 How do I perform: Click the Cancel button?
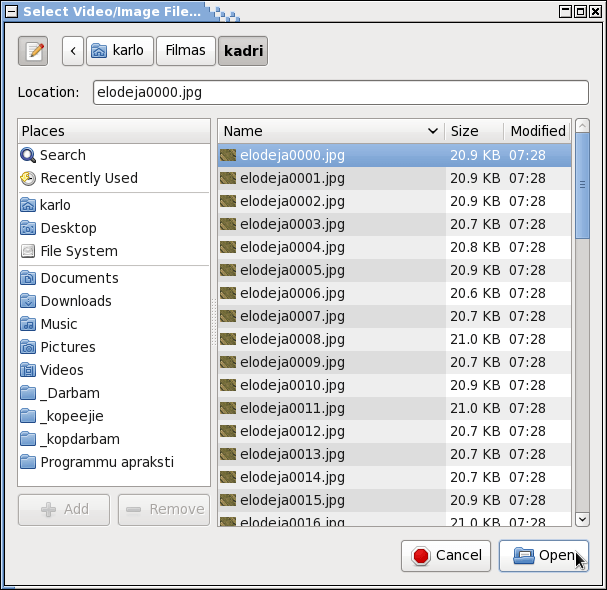446,556
